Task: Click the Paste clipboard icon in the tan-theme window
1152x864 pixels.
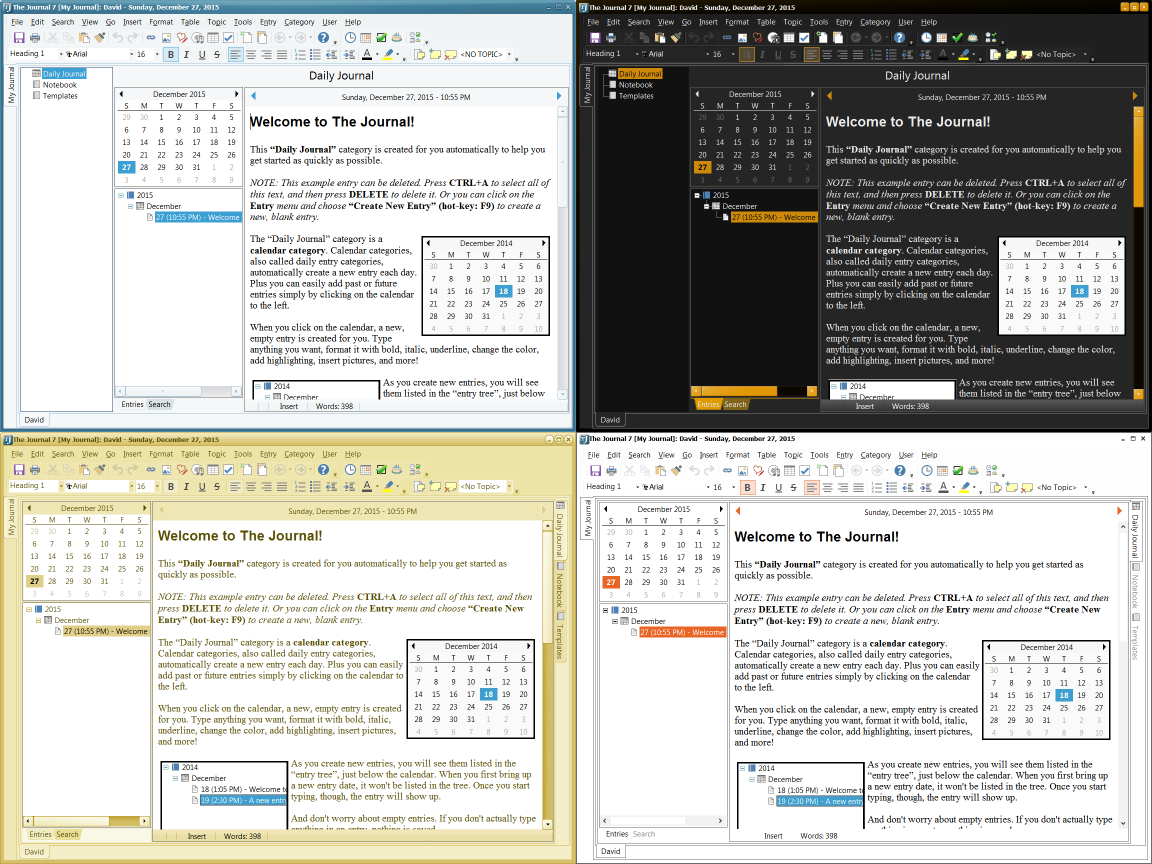Action: pos(84,469)
